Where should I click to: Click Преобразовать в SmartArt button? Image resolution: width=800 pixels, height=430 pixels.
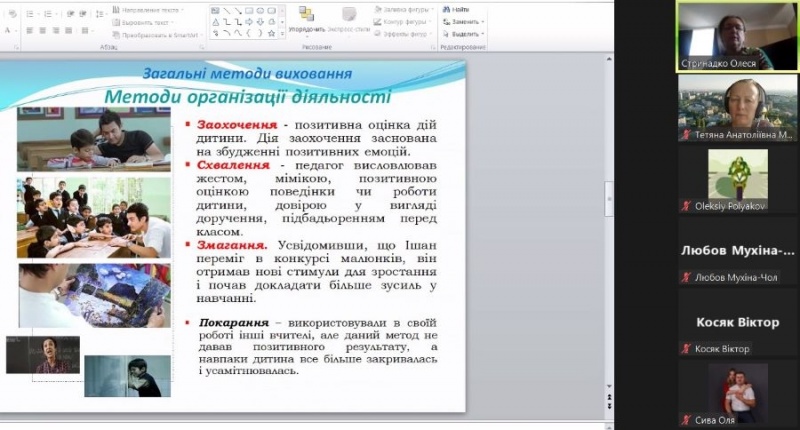pyautogui.click(x=155, y=33)
